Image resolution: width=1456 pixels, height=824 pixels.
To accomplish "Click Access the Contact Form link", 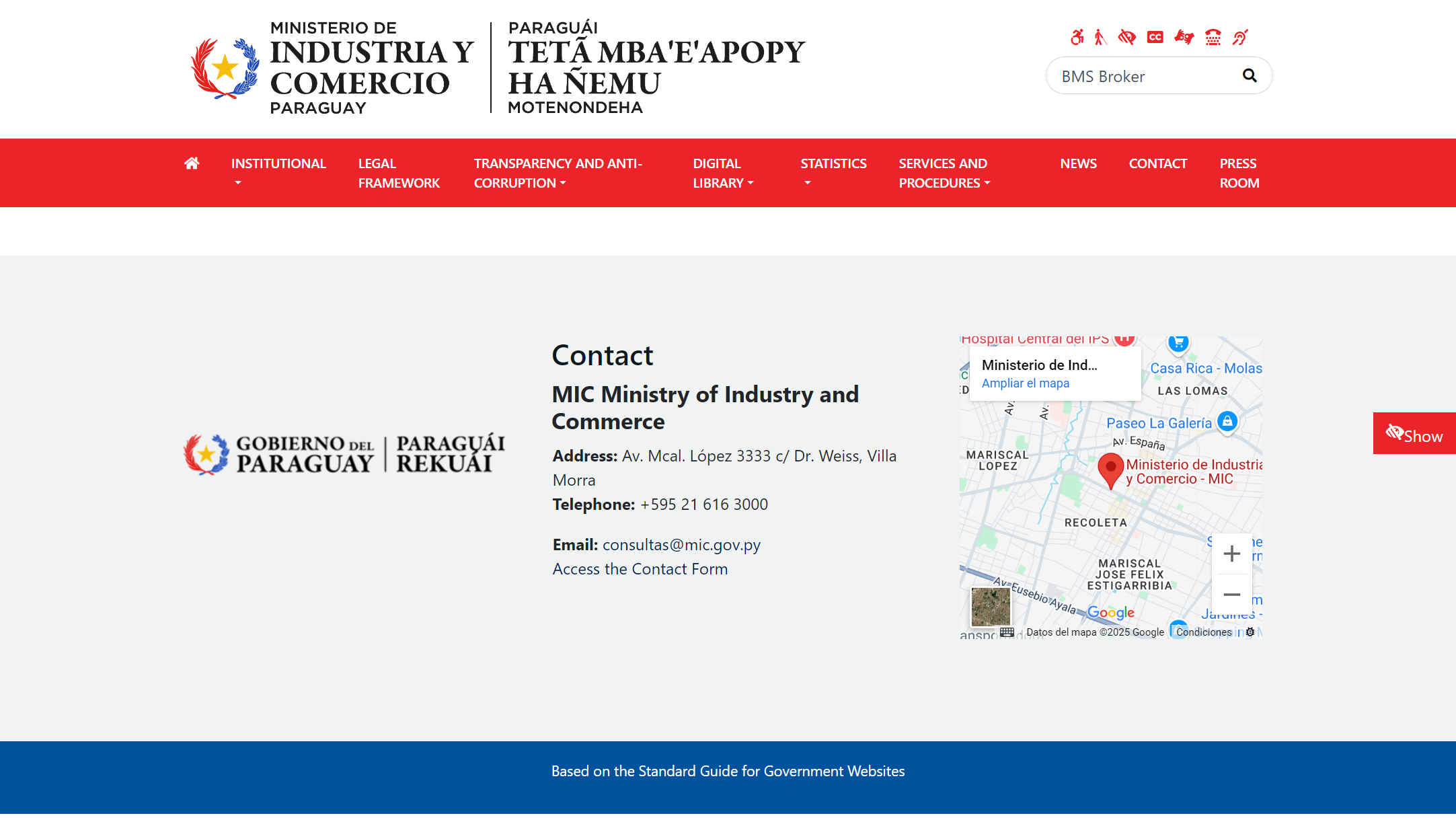I will click(640, 569).
